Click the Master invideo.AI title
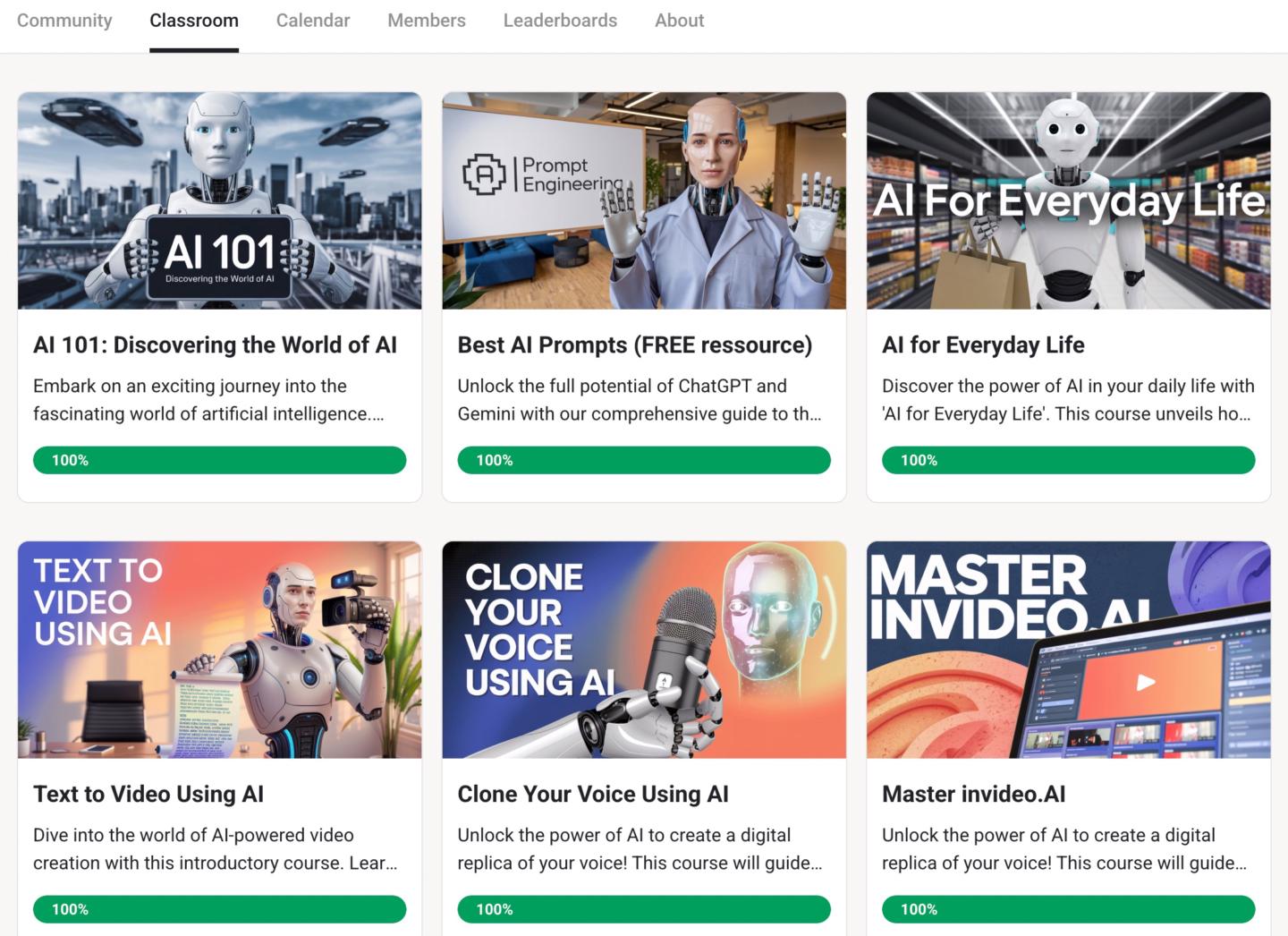Screen dimensions: 1288x936 coord(973,794)
